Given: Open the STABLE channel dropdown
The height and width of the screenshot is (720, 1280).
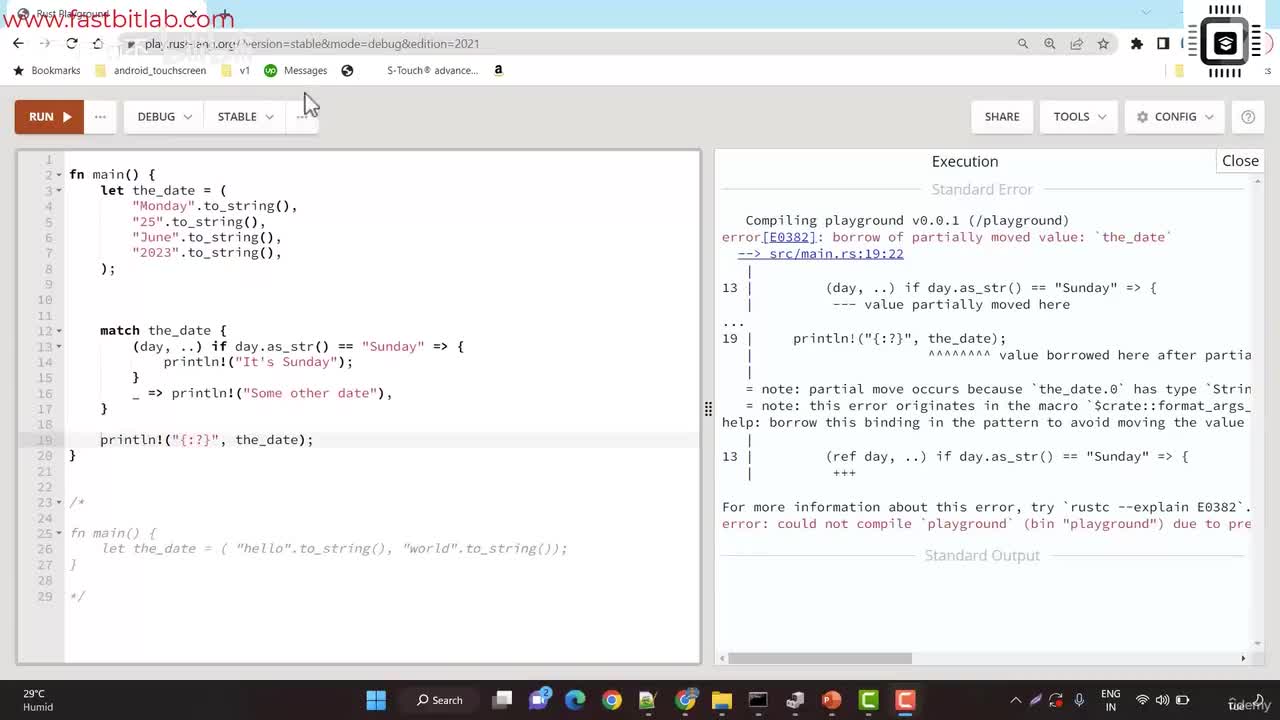Looking at the screenshot, I should pos(246,116).
